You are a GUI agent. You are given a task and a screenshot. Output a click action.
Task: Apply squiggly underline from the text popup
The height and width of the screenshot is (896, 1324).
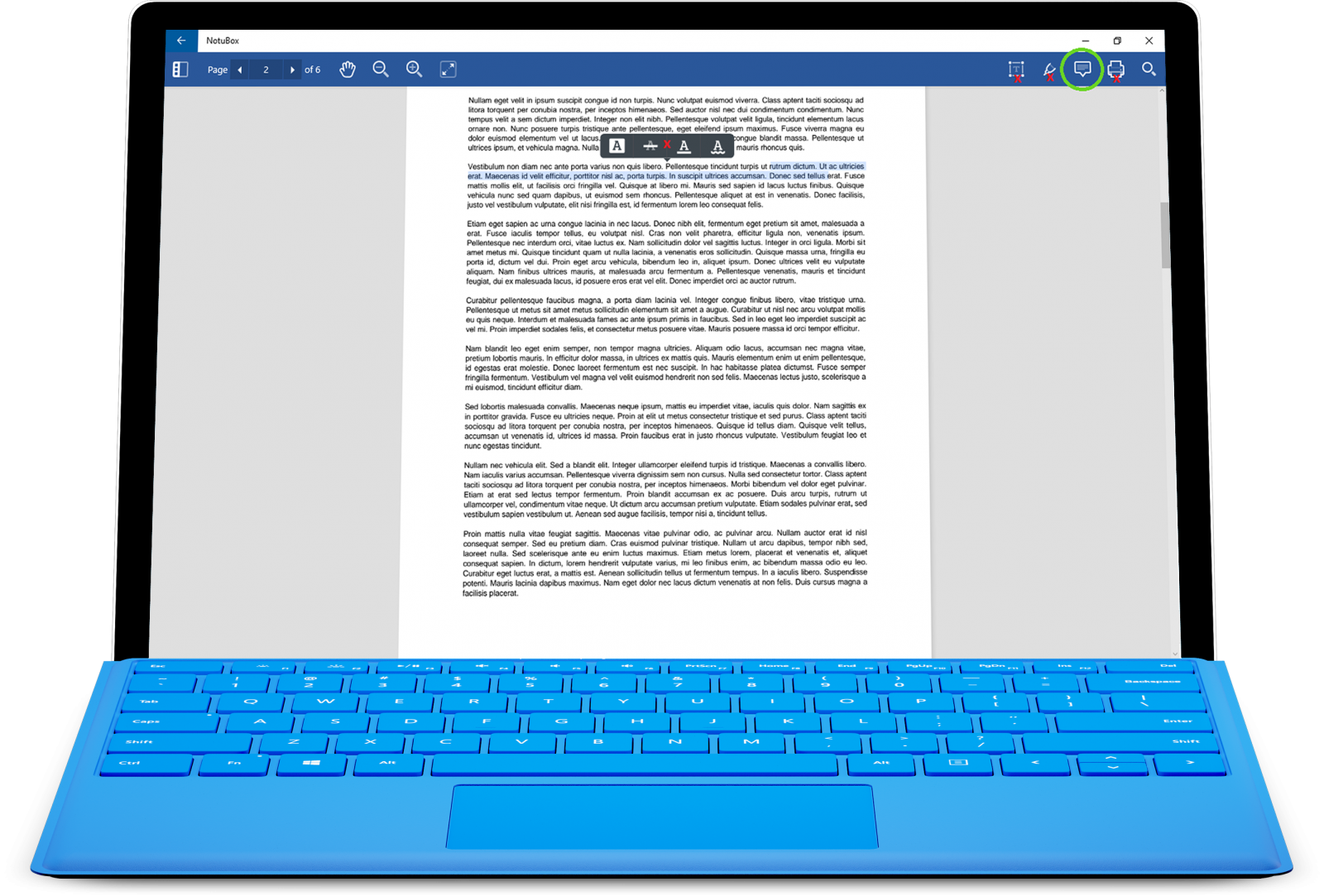tap(717, 146)
